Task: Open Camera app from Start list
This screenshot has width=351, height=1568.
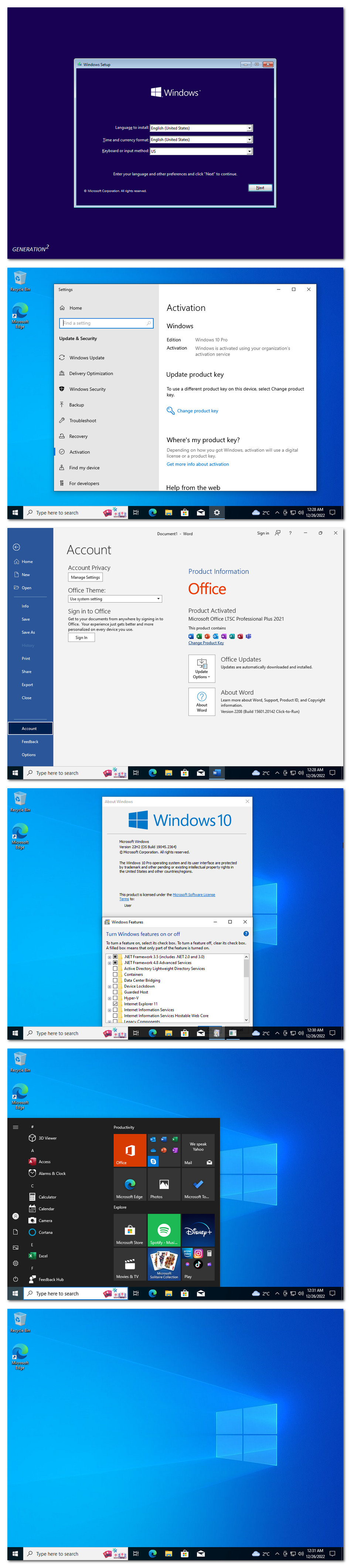Action: (x=40, y=1220)
